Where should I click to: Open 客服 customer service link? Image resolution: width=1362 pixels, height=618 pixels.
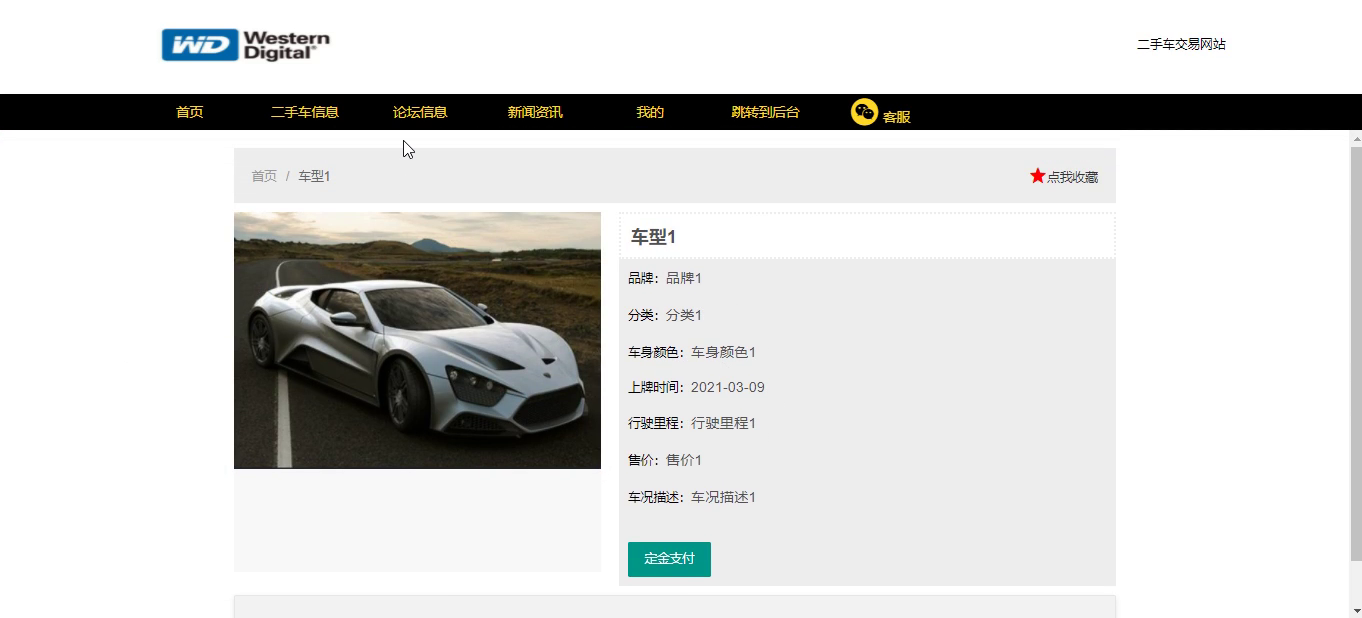click(896, 116)
